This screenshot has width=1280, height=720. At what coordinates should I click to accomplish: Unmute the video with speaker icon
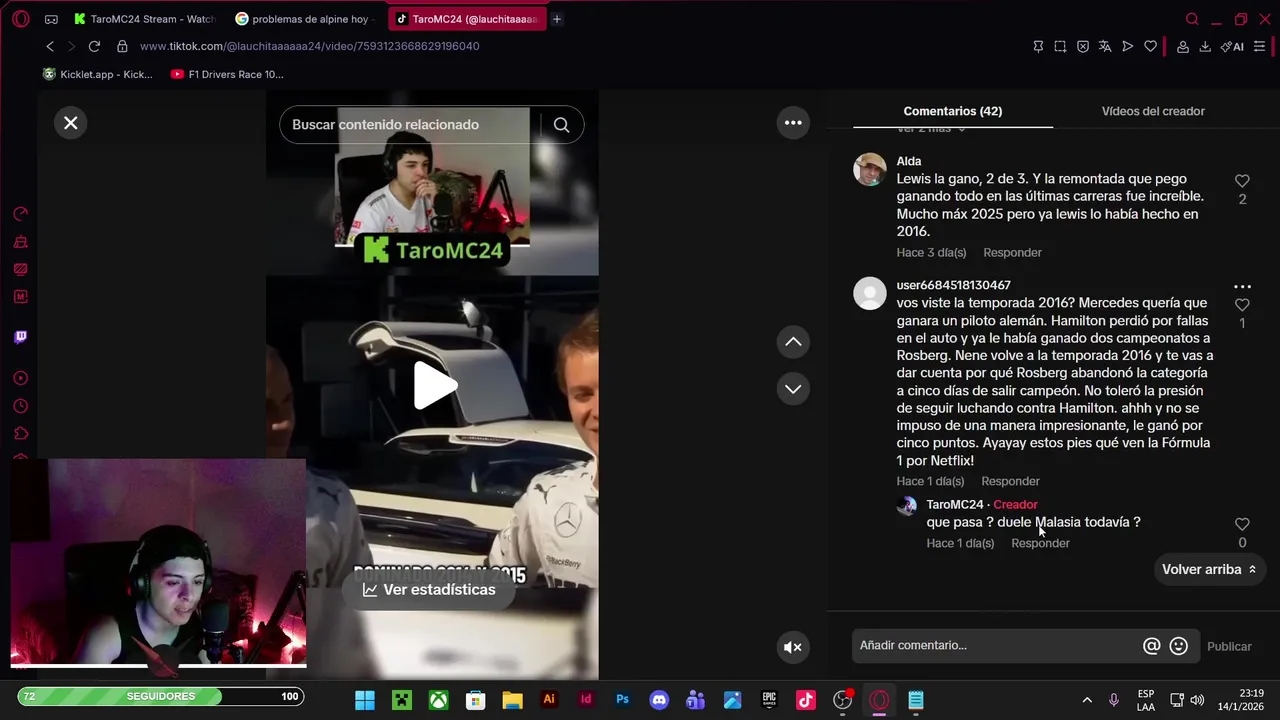point(793,647)
